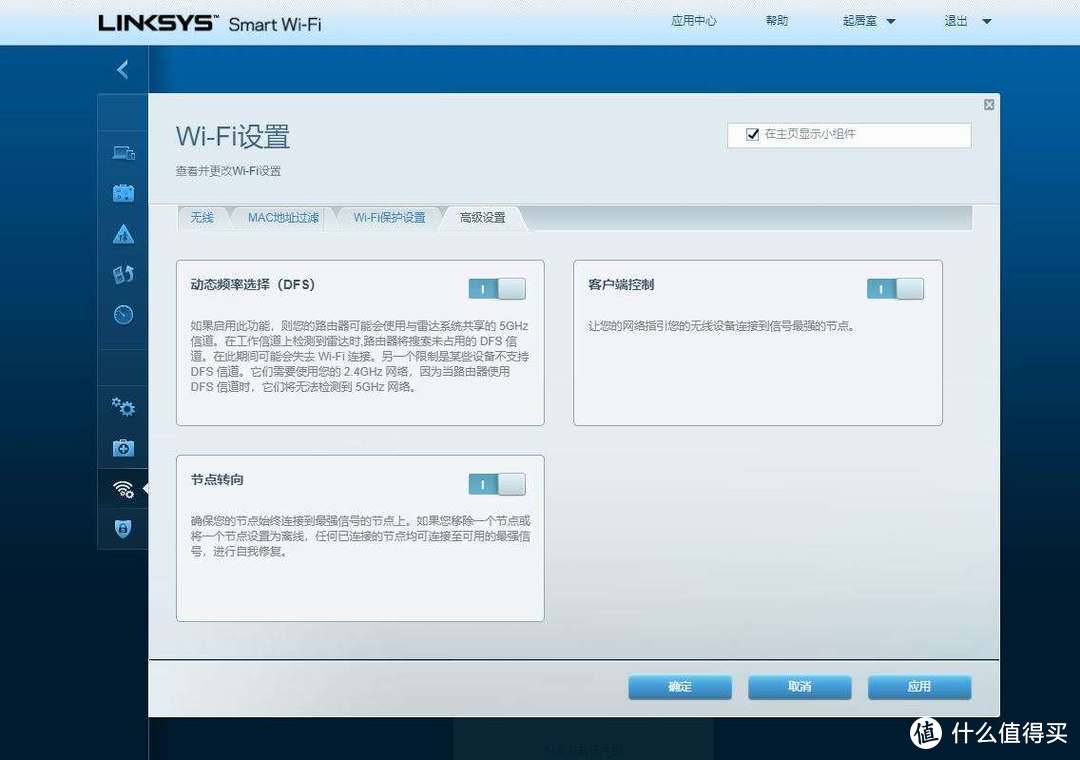Open the Speed Test clock icon

pos(122,314)
